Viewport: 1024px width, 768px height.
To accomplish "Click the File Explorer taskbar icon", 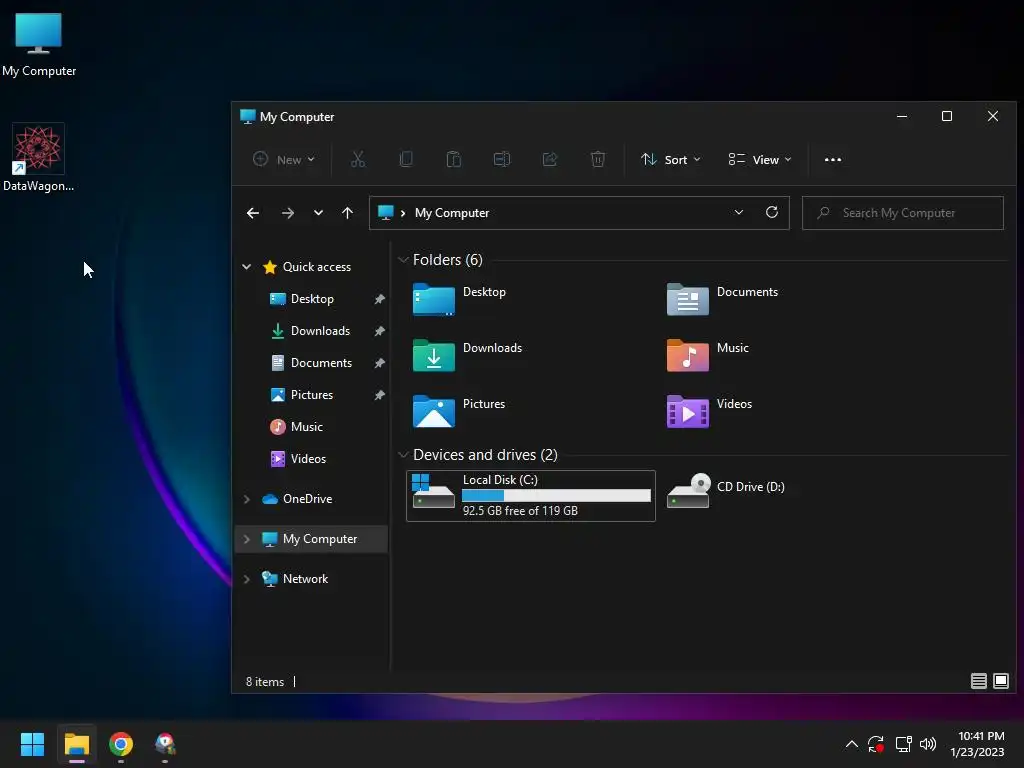I will [x=76, y=744].
